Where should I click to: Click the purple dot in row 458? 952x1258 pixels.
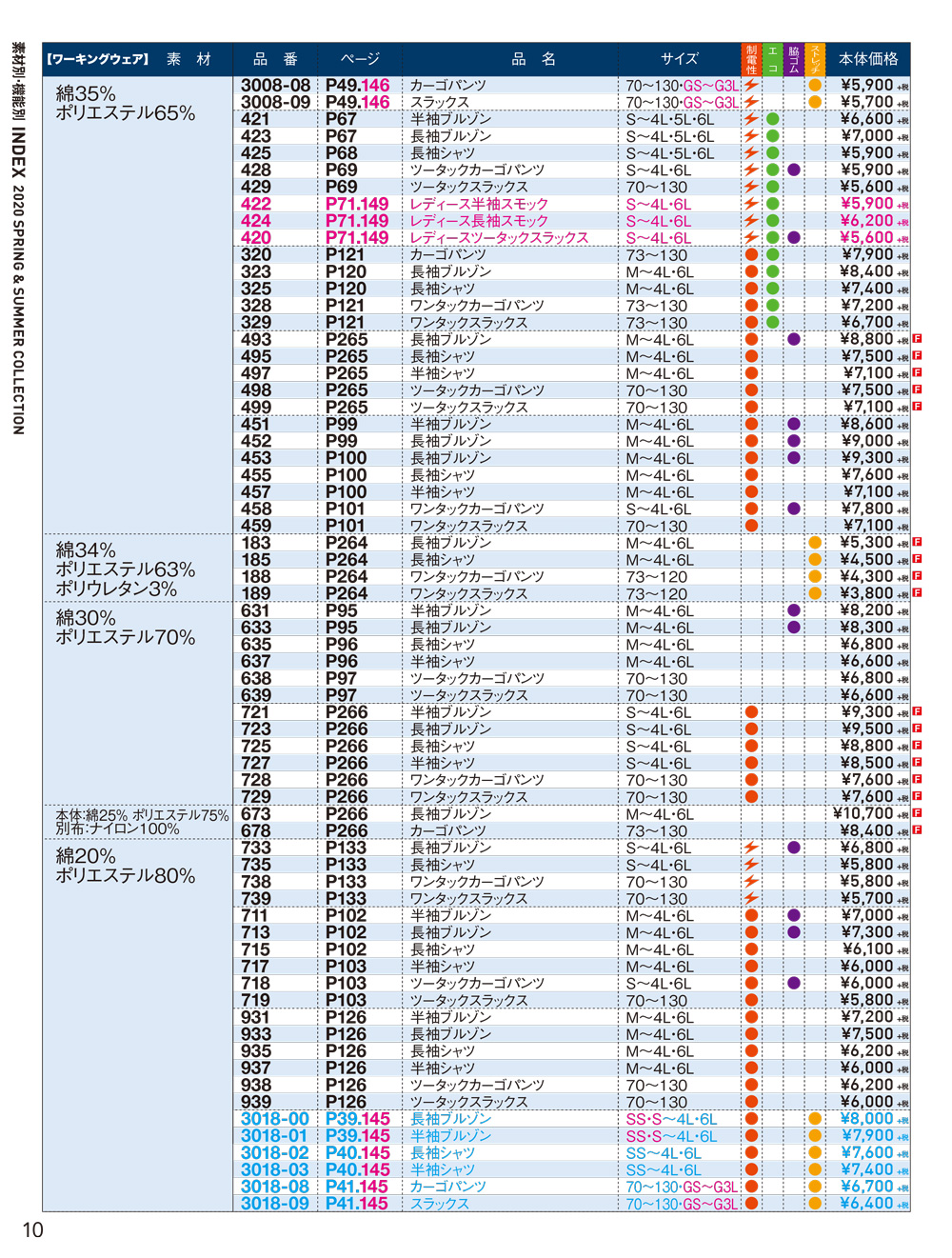(794, 509)
